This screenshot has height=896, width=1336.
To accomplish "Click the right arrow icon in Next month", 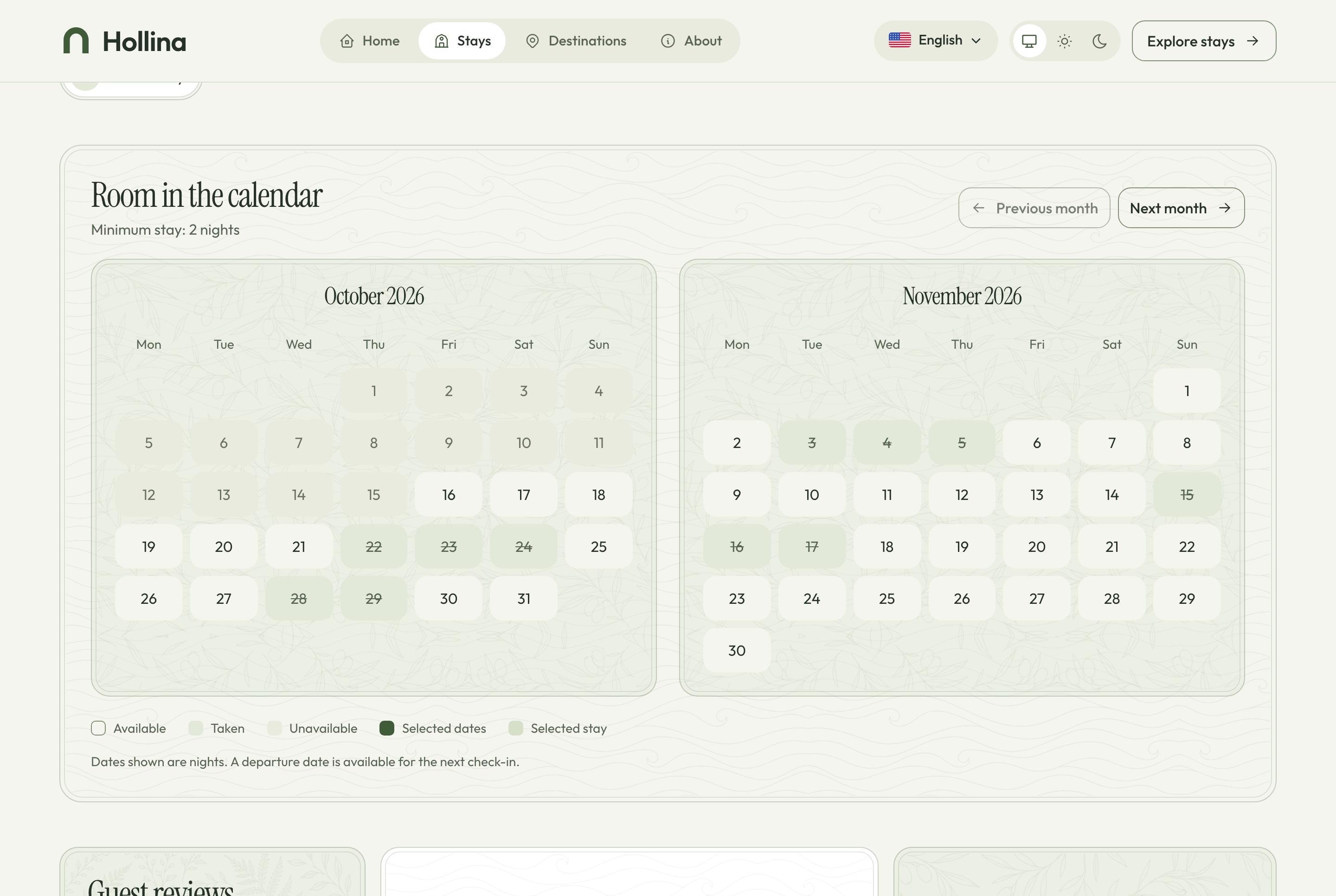I will point(1225,208).
